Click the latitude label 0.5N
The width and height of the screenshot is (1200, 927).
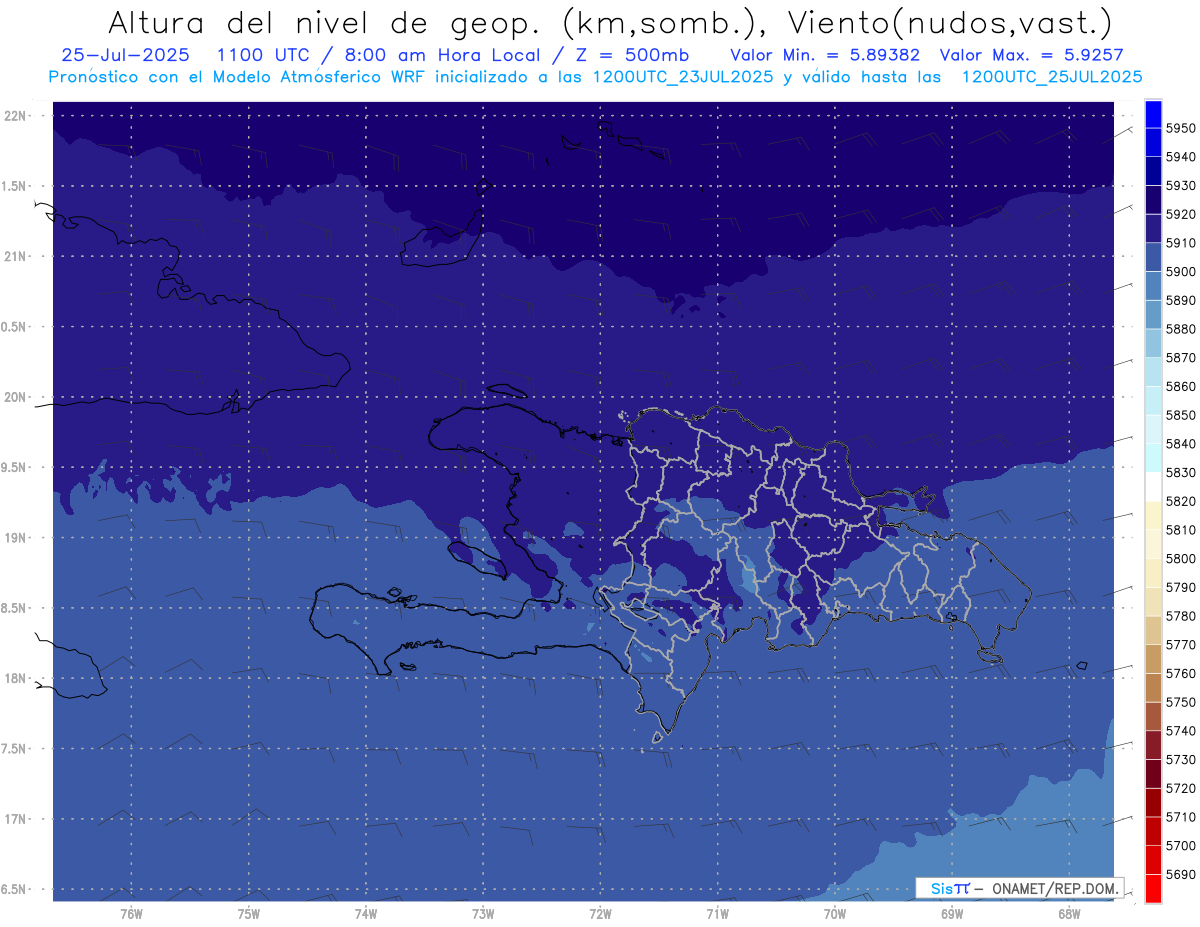(x=15, y=327)
